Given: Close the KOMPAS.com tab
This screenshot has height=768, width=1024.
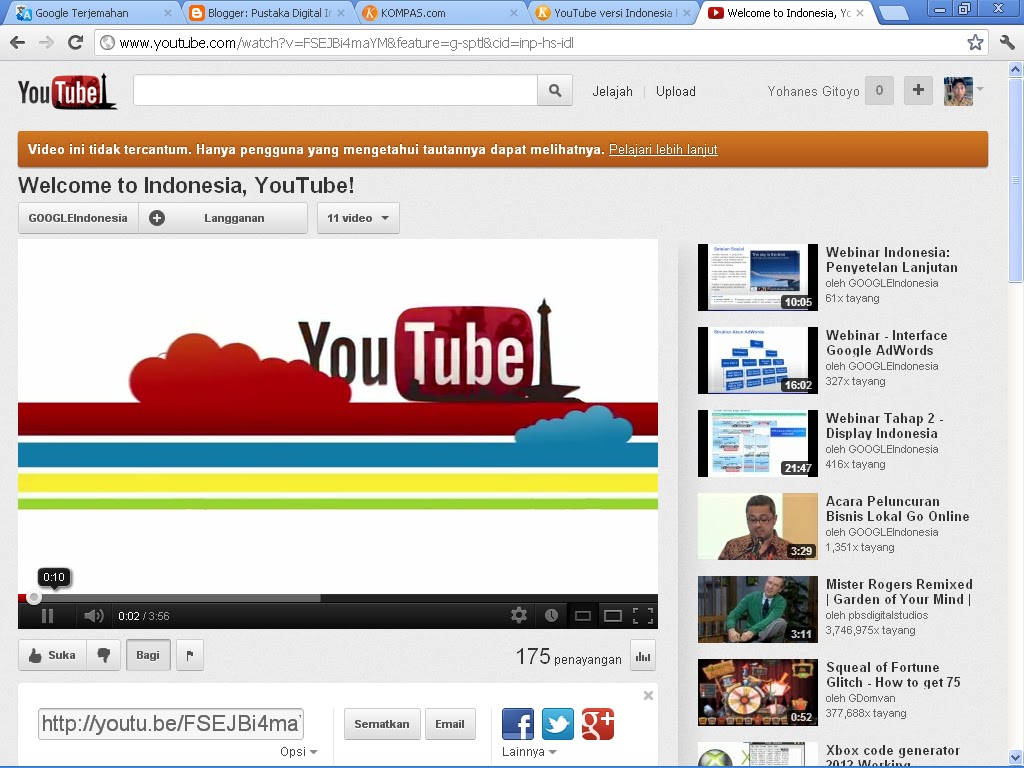Looking at the screenshot, I should pos(514,12).
